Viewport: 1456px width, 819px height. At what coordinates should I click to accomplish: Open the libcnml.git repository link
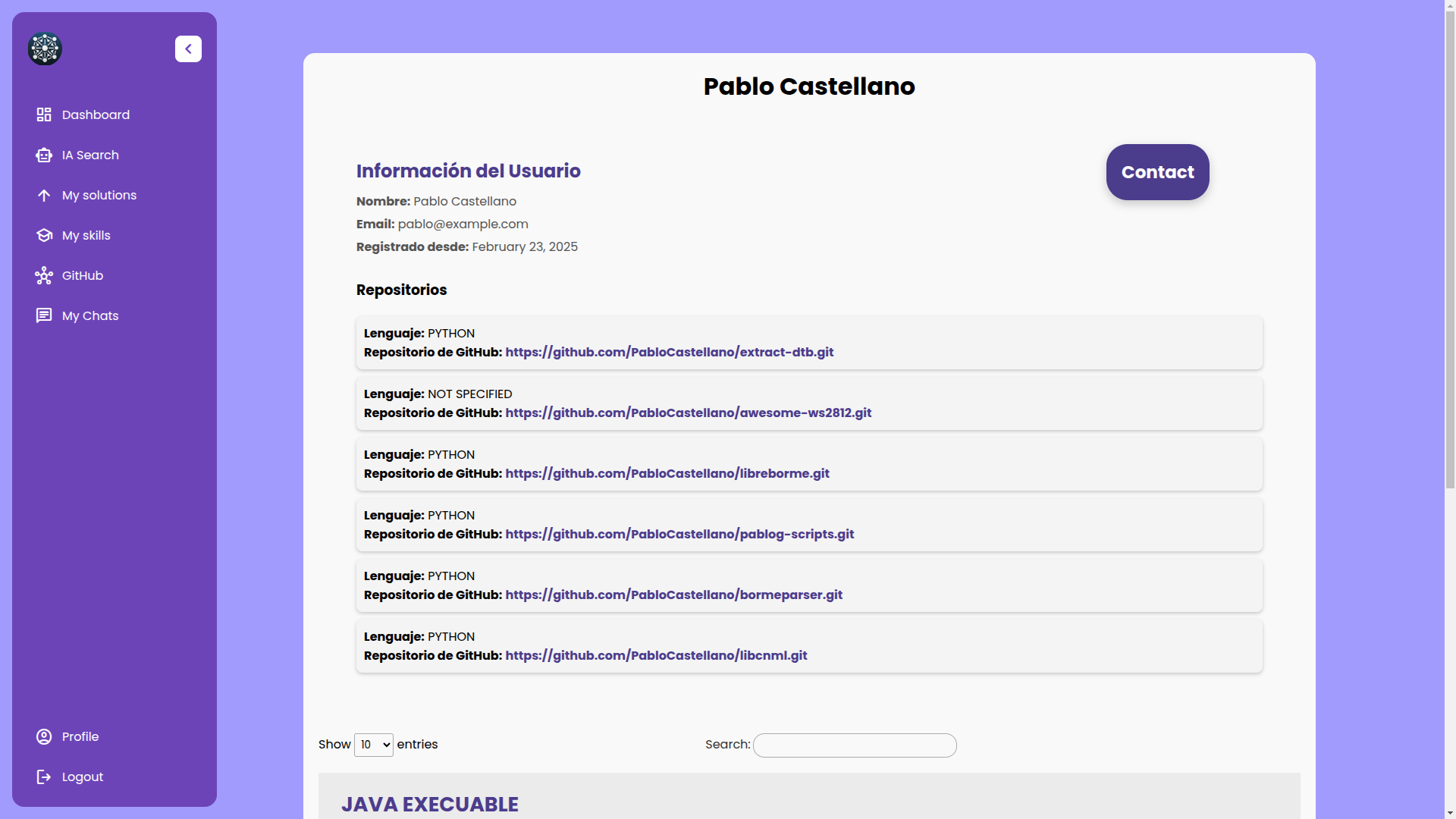point(656,656)
